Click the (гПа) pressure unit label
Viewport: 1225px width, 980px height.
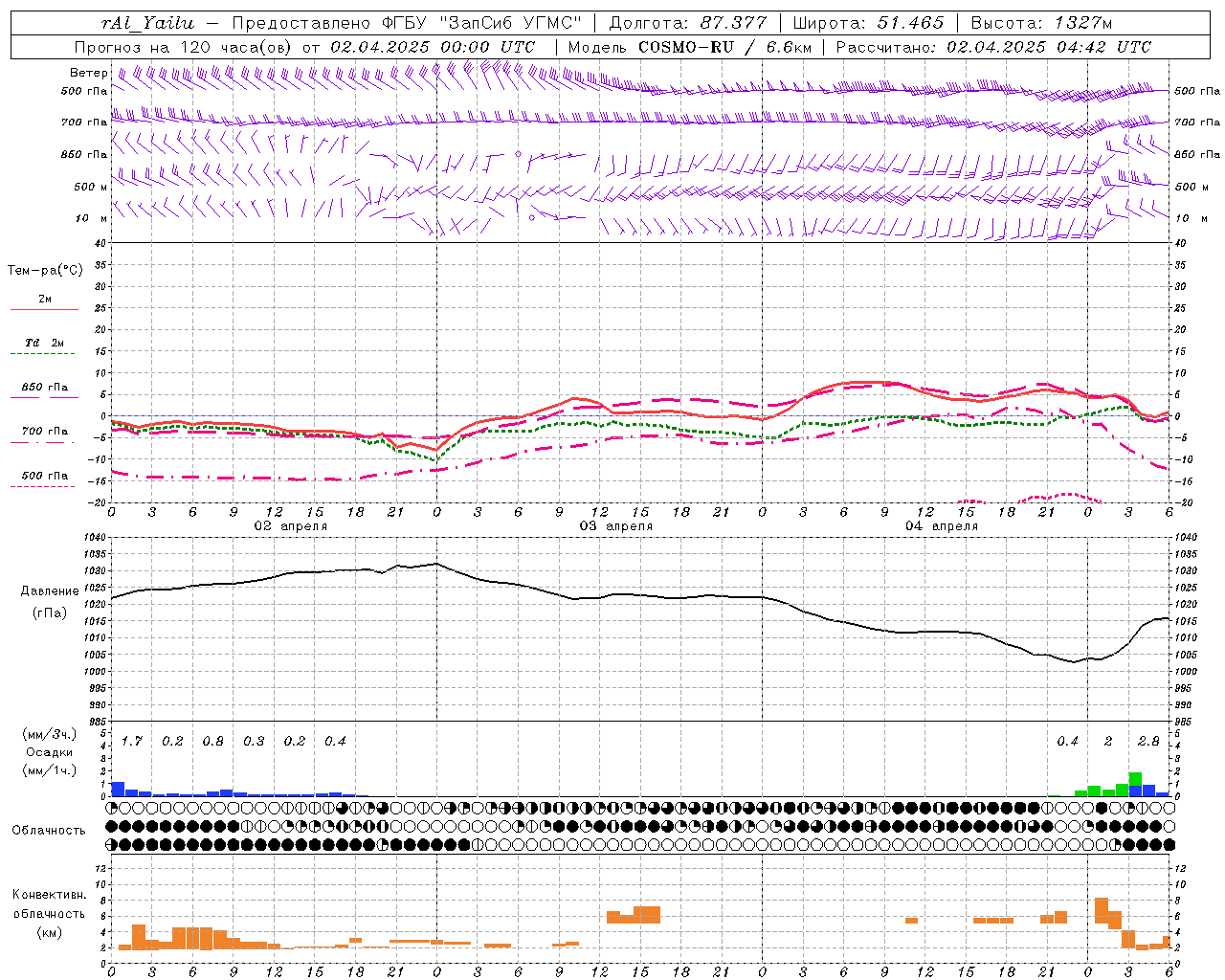pyautogui.click(x=50, y=612)
